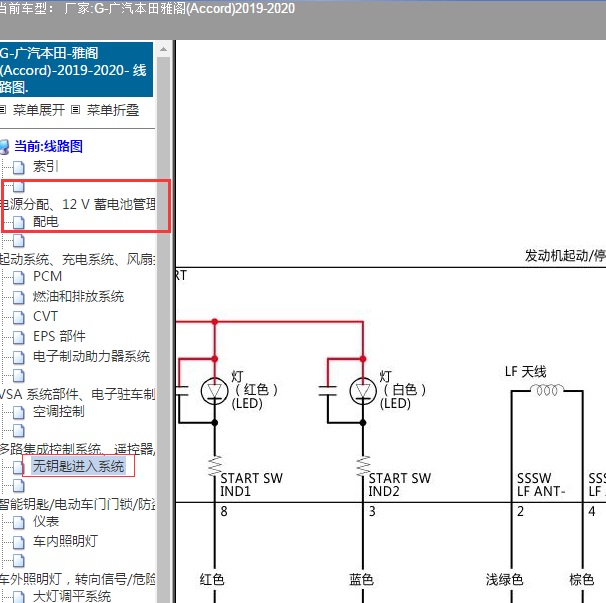Open the 配电 tree item
Viewport: 606px width, 603px height.
pos(46,221)
